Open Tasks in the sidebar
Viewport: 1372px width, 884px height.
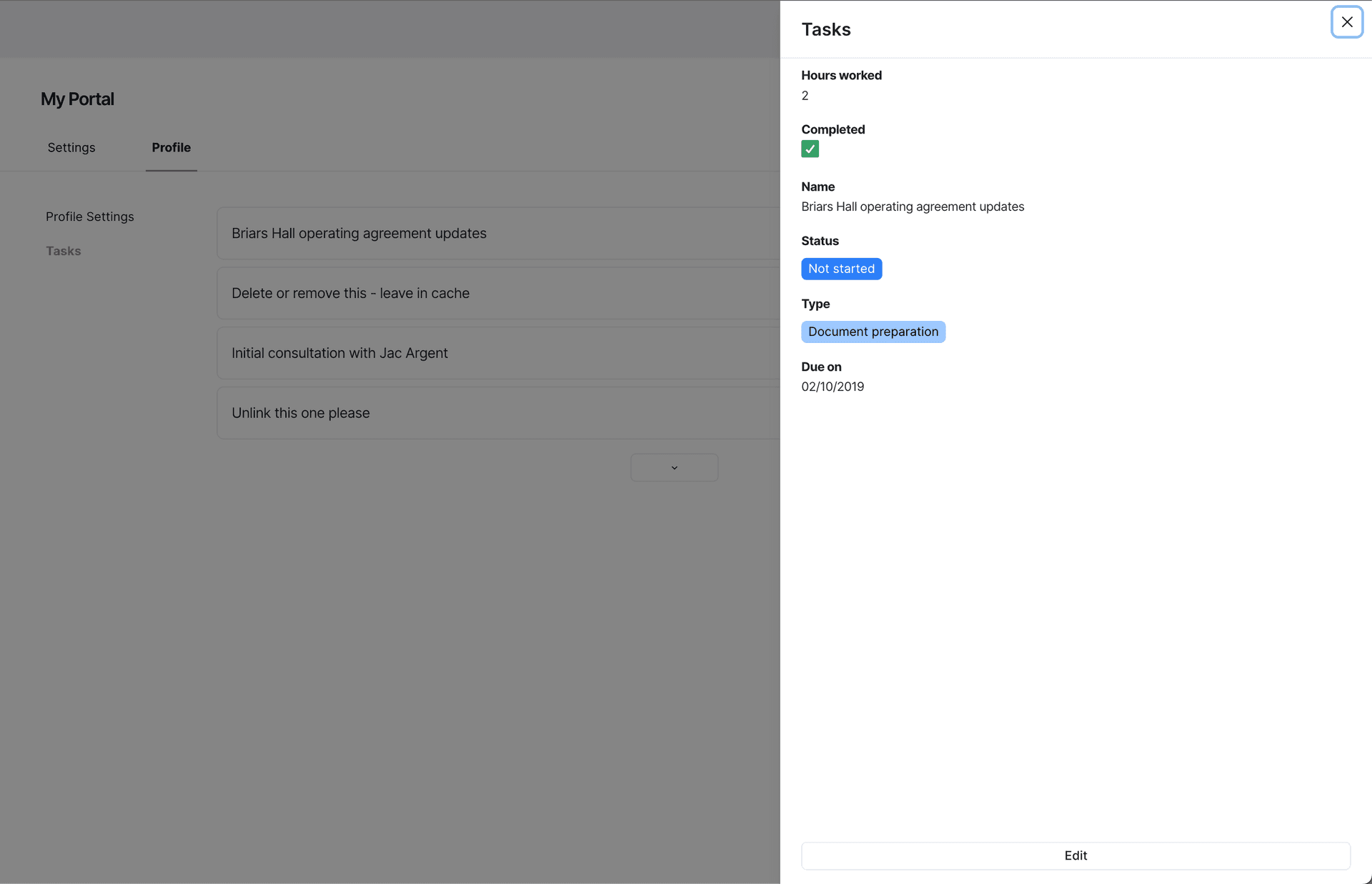pos(64,251)
